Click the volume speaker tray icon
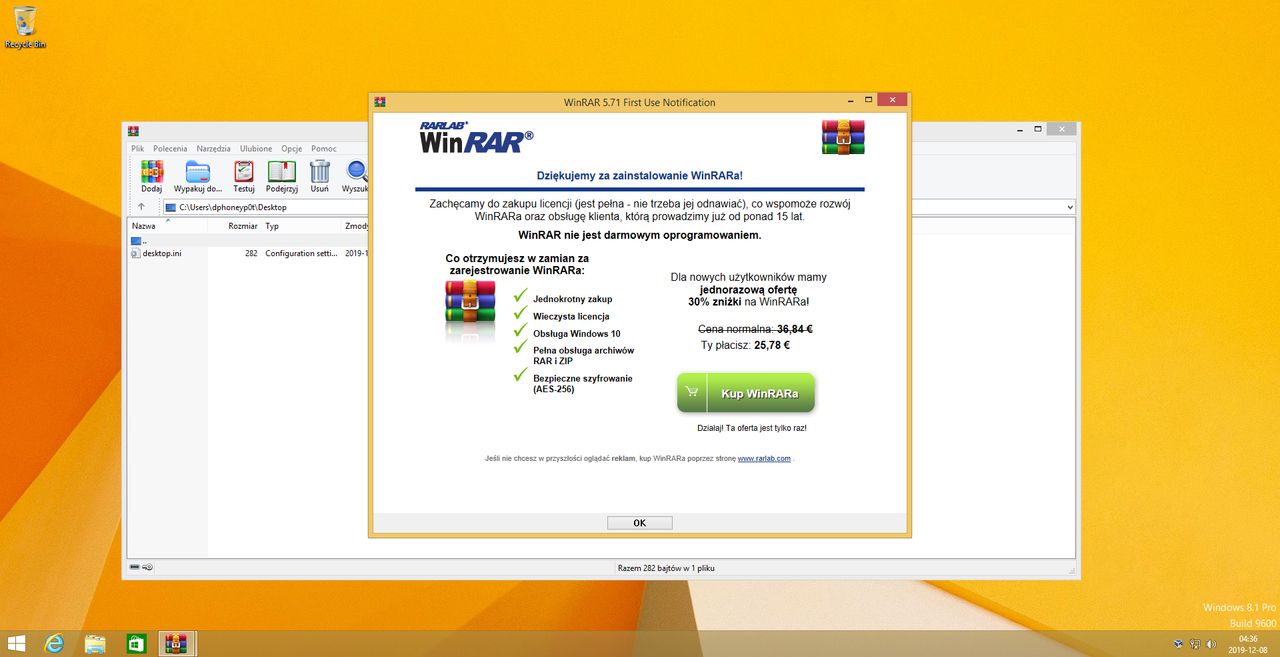 pos(1211,644)
